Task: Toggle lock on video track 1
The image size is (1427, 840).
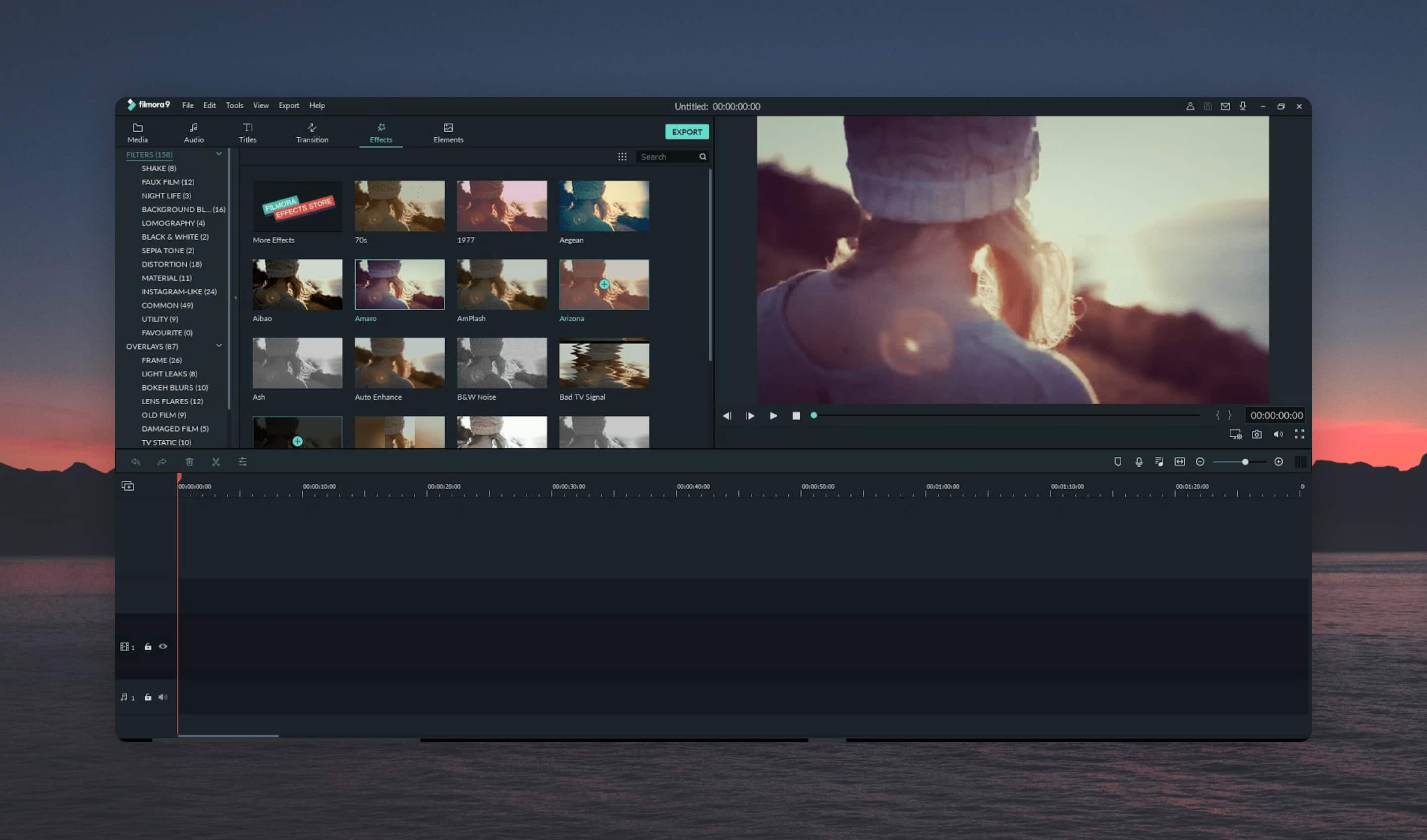Action: click(x=148, y=646)
